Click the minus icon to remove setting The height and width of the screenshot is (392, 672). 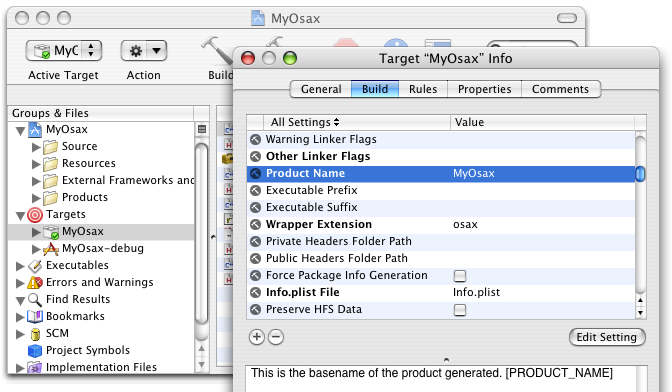(276, 337)
